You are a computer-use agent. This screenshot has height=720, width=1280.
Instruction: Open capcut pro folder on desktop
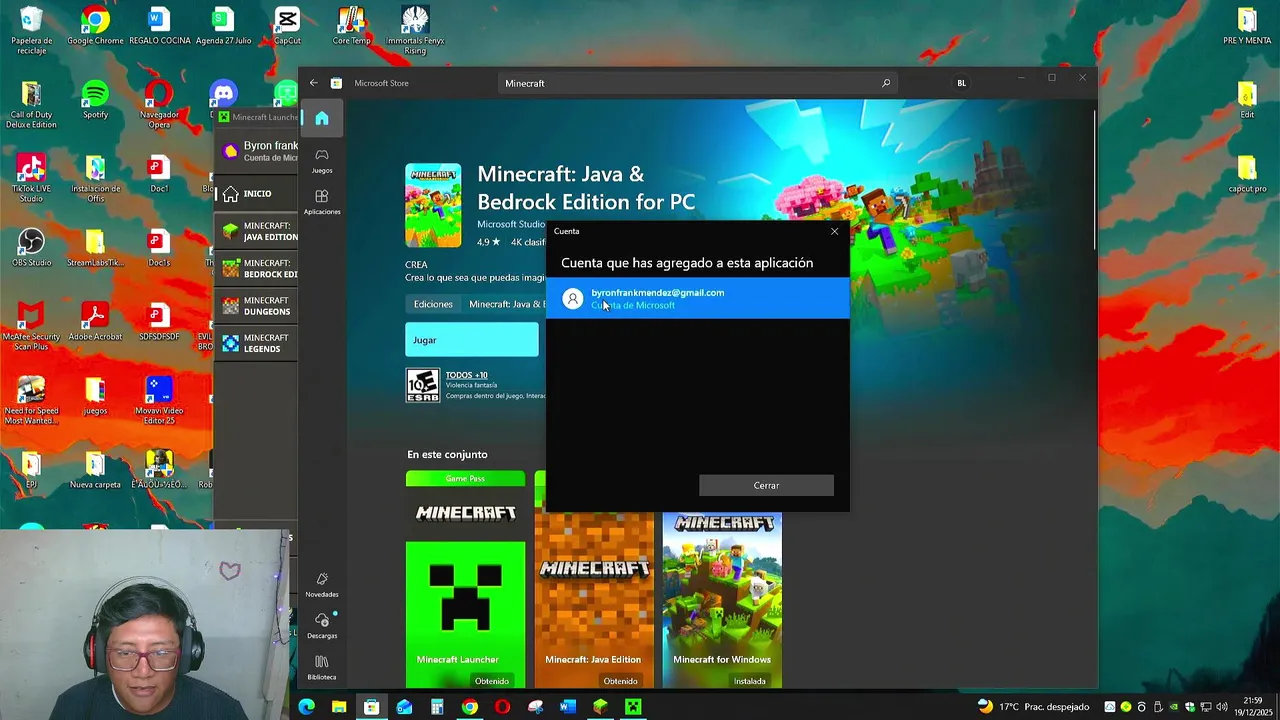1247,175
